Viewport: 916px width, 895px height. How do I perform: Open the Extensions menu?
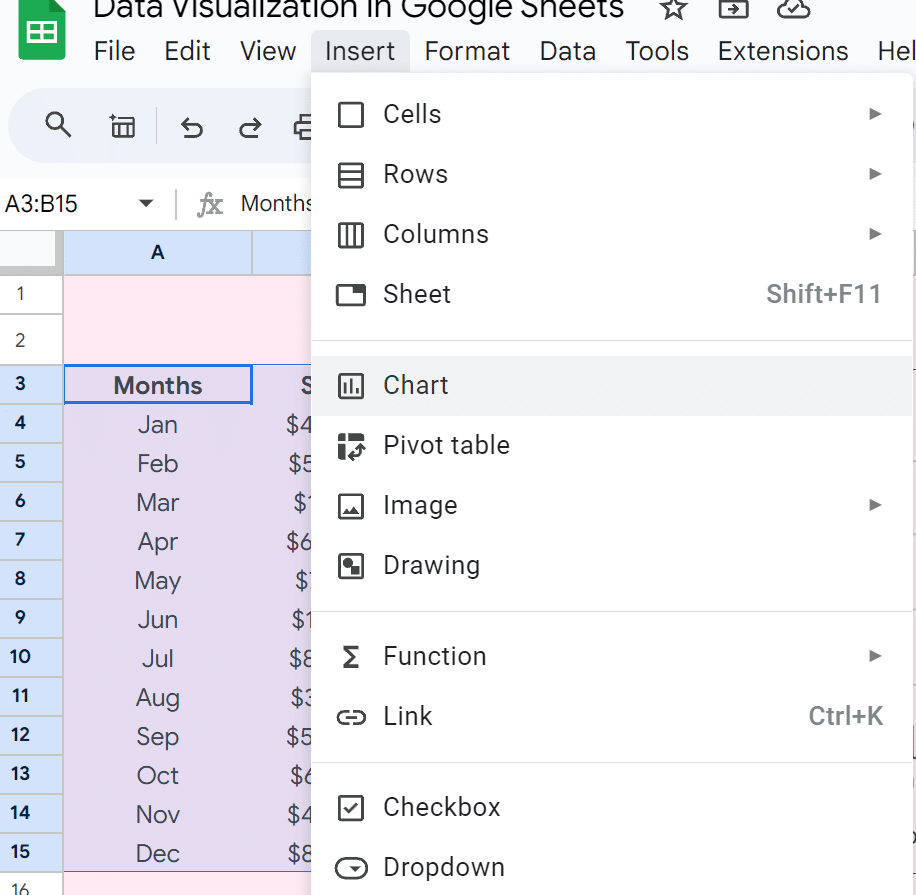[783, 51]
